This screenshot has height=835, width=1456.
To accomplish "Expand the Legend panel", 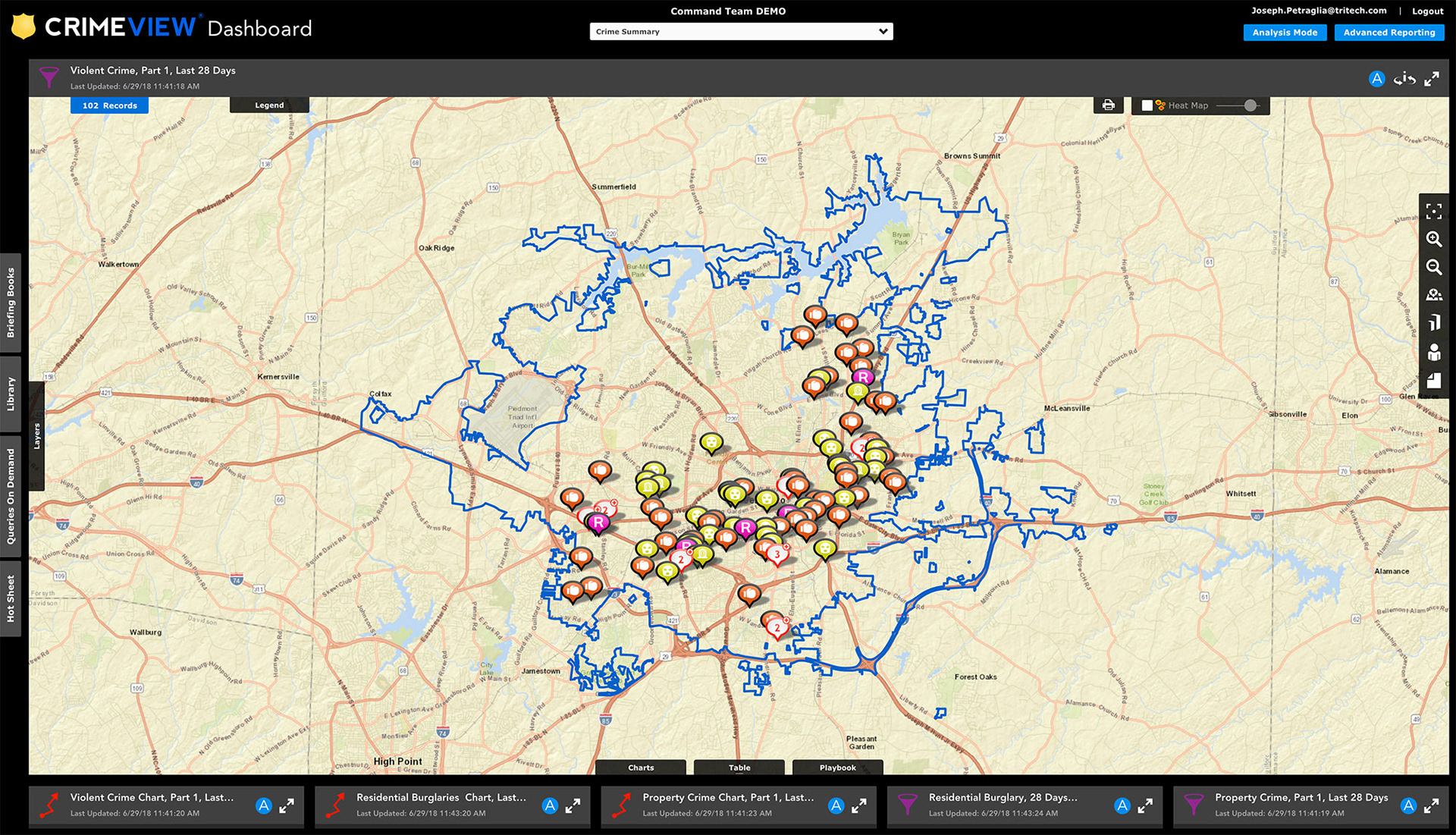I will 269,105.
